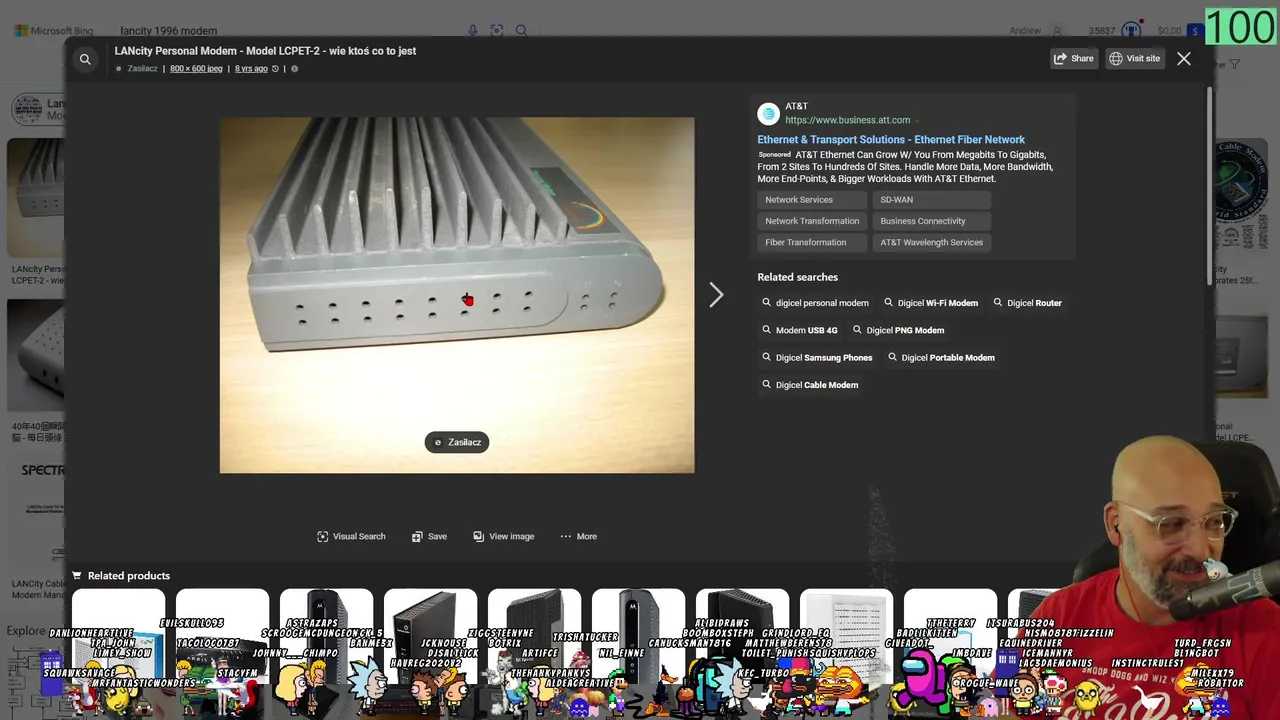Open the AT&T ad headline link
The width and height of the screenshot is (1280, 720).
tap(891, 140)
